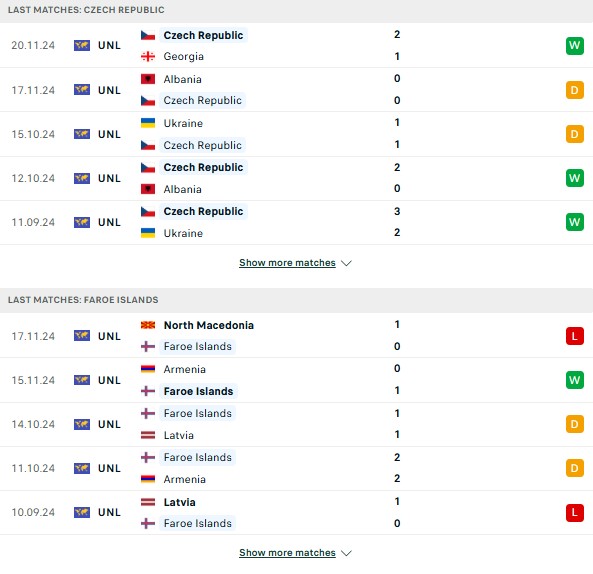Viewport: 593px width, 574px height.
Task: Click the North Macedonia flag icon
Action: pyautogui.click(x=148, y=325)
